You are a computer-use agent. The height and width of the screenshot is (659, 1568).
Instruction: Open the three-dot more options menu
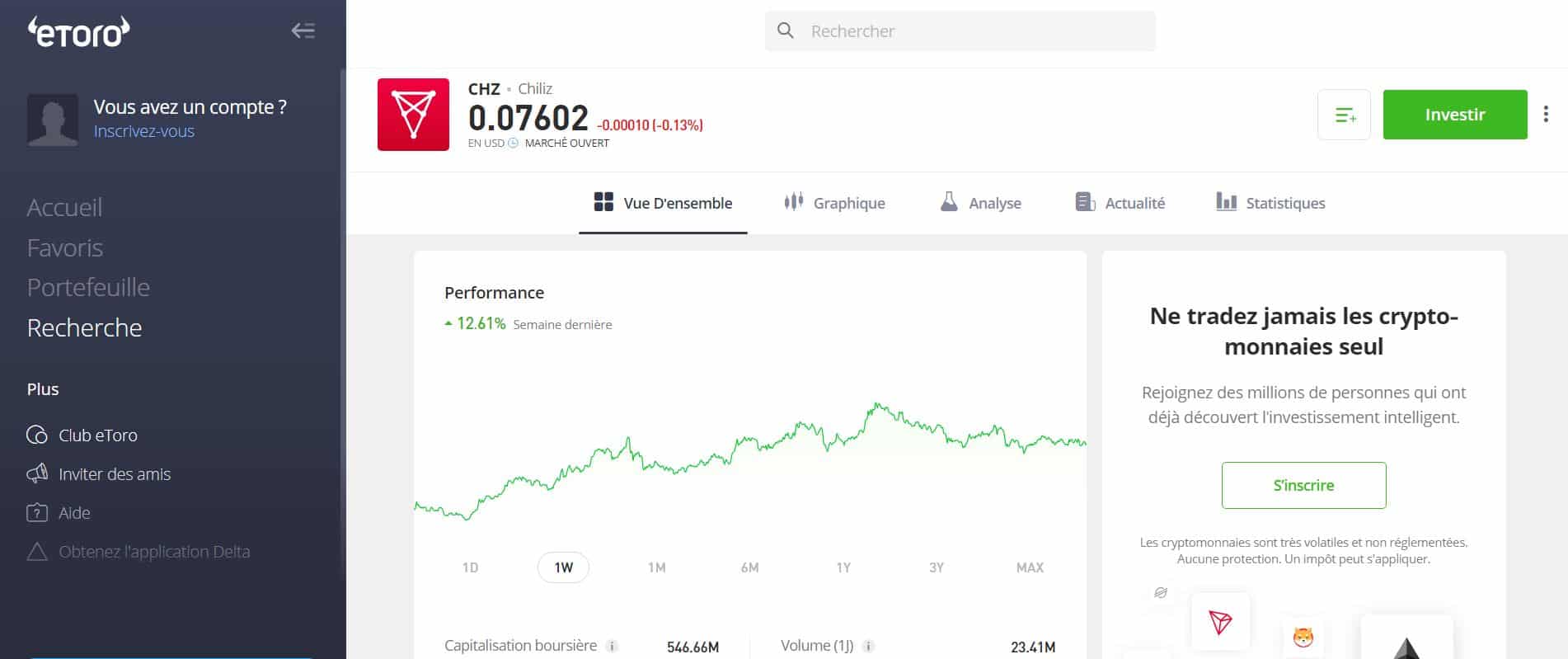tap(1546, 115)
